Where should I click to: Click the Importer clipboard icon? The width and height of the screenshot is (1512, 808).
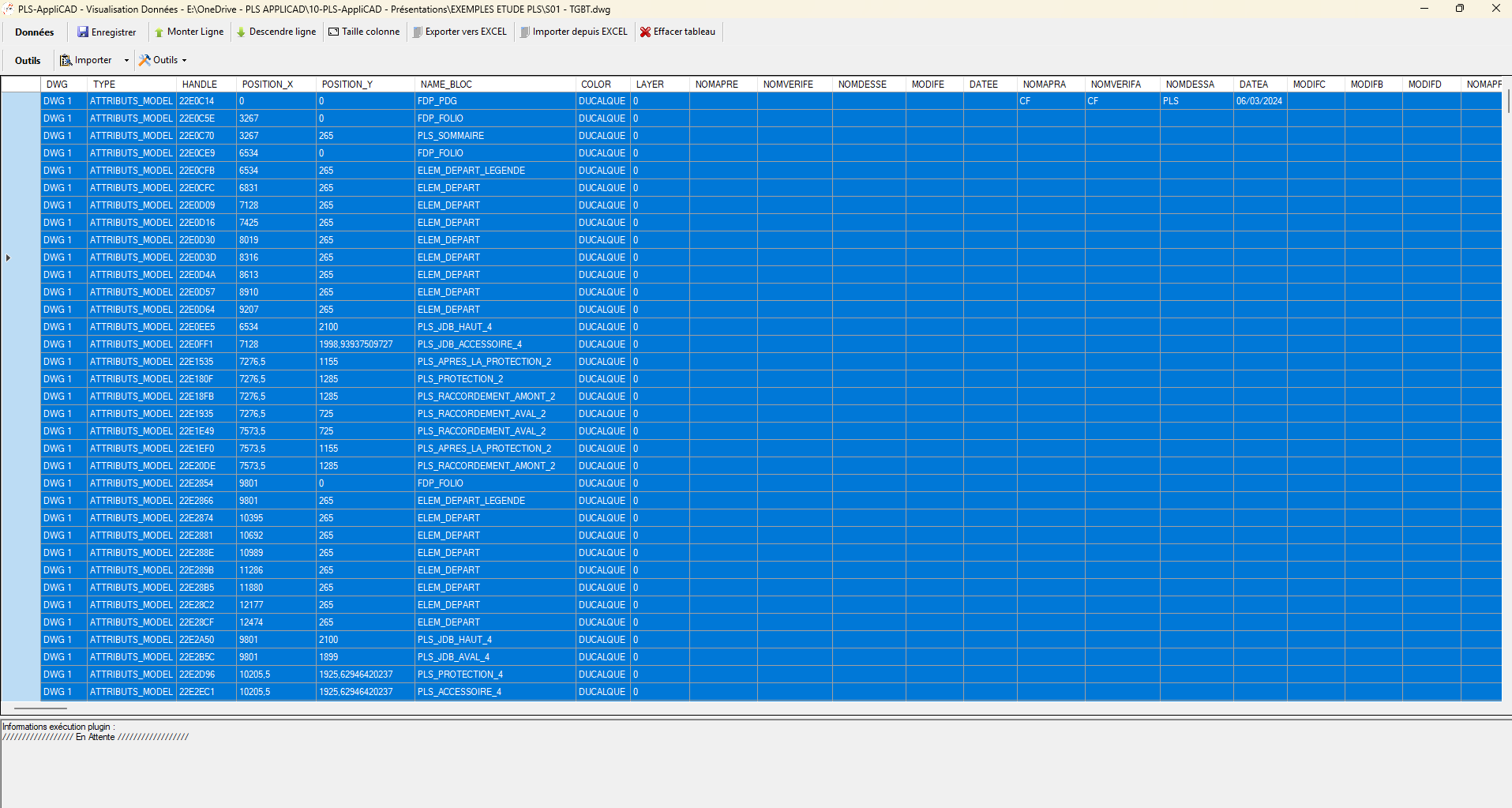[66, 60]
